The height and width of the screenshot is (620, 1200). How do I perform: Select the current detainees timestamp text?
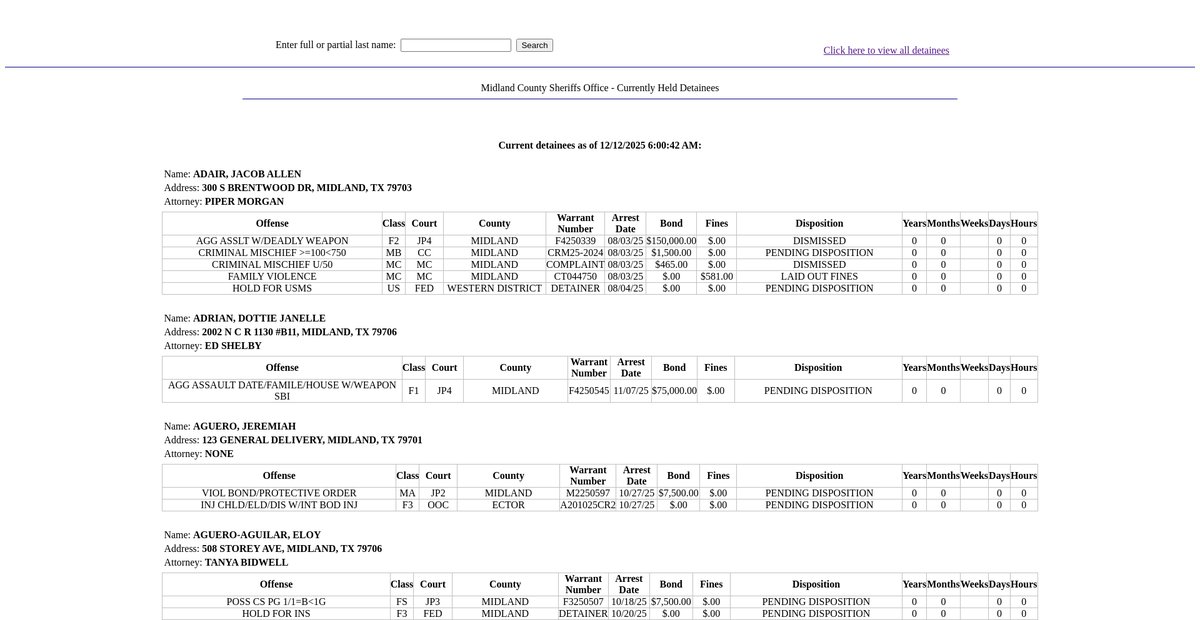pos(599,145)
